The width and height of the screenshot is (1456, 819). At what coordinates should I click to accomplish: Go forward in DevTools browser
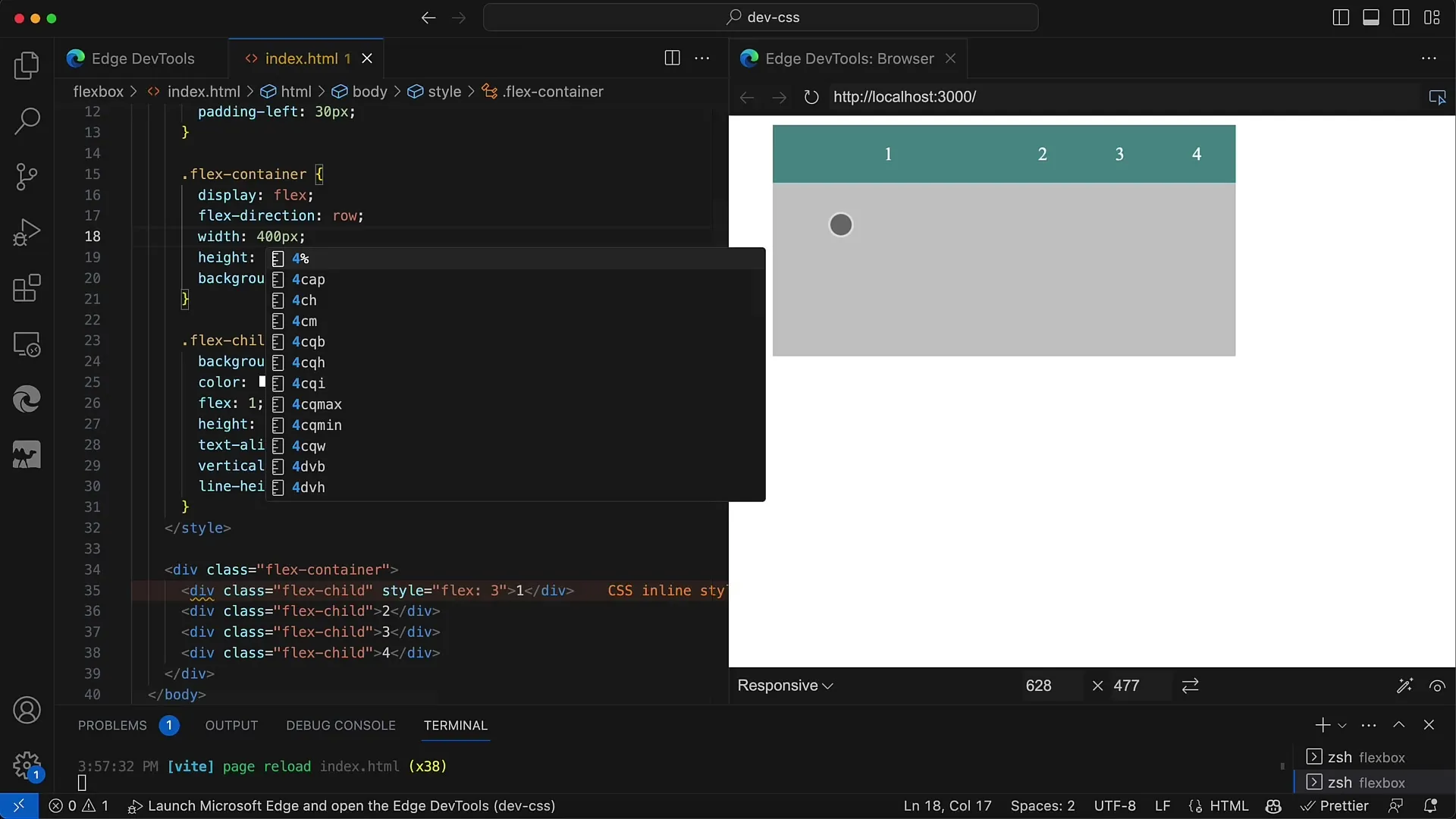[x=779, y=97]
